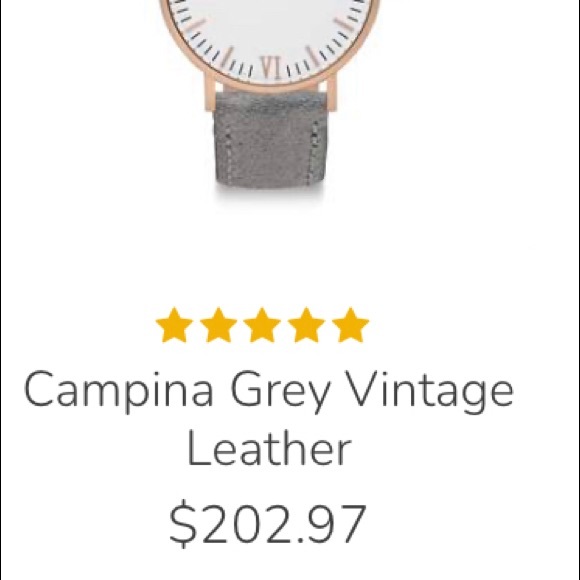The height and width of the screenshot is (580, 580).
Task: Click the rose gold bezel below VI
Action: pos(272,84)
